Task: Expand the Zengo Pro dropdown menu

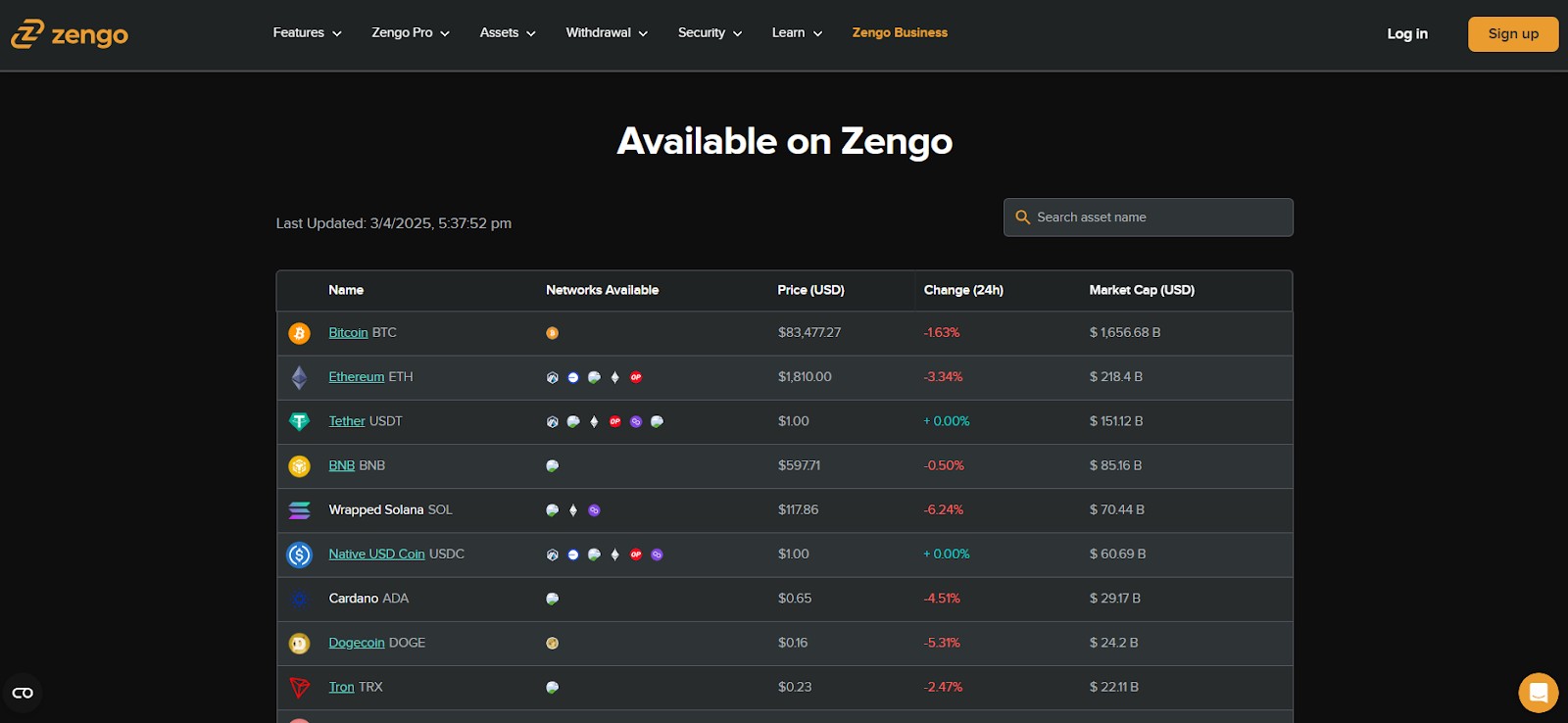Action: tap(411, 33)
